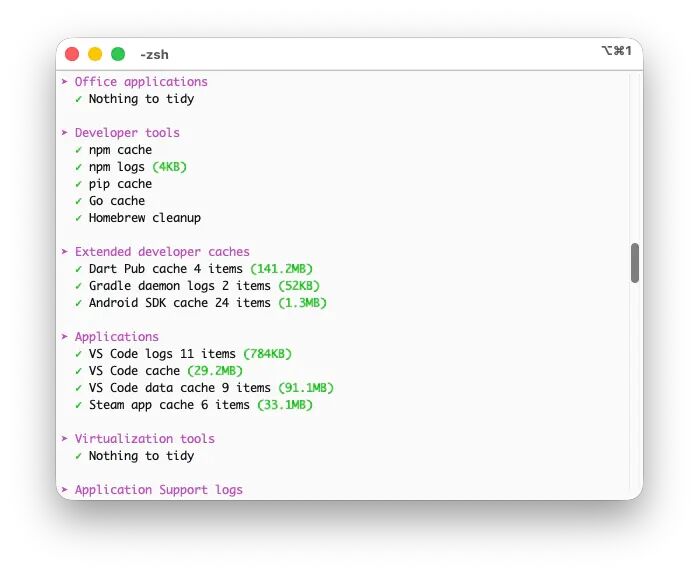This screenshot has width=699, height=574.
Task: Click the Homebrew cleanup line
Action: pos(145,218)
